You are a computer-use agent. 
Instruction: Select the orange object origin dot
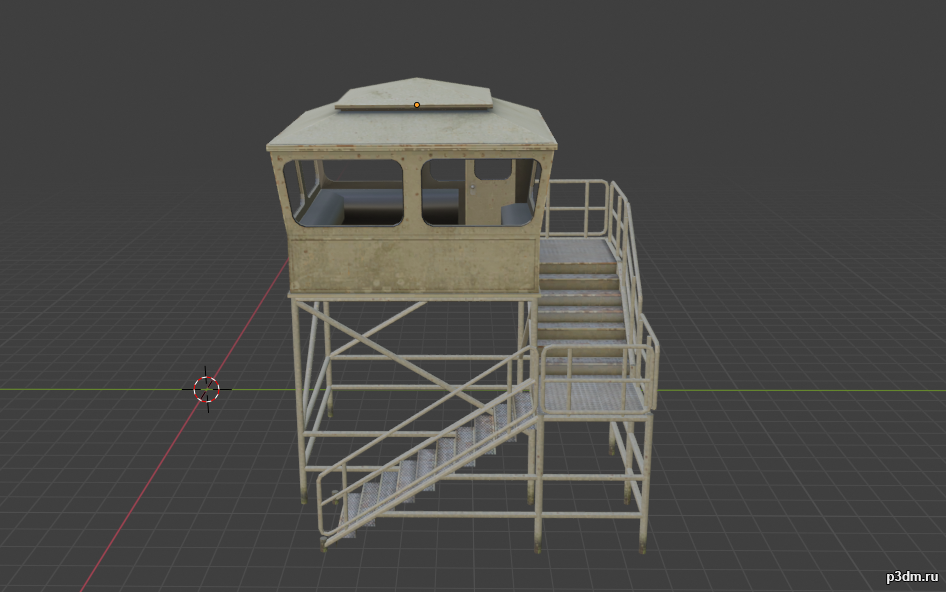[417, 104]
